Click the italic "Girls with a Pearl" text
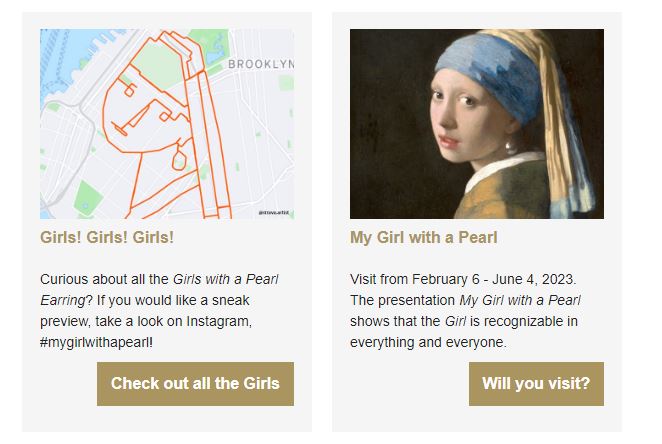662x444 pixels. pyautogui.click(x=225, y=279)
